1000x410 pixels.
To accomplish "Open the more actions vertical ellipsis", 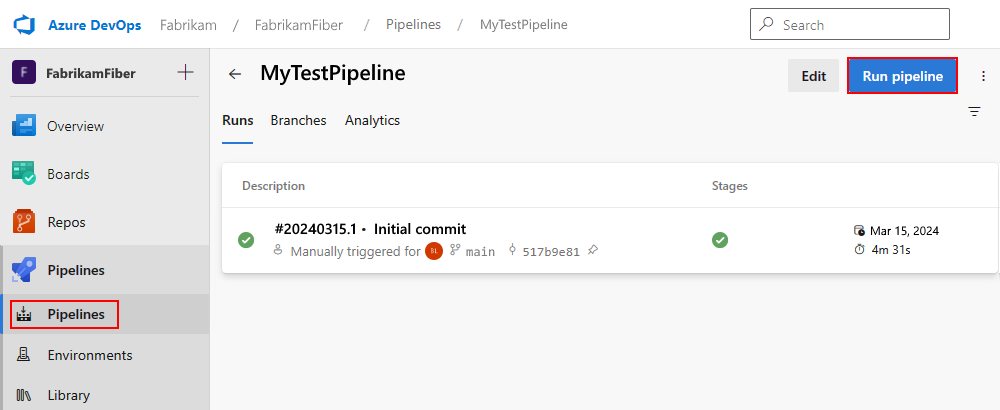I will [x=983, y=76].
